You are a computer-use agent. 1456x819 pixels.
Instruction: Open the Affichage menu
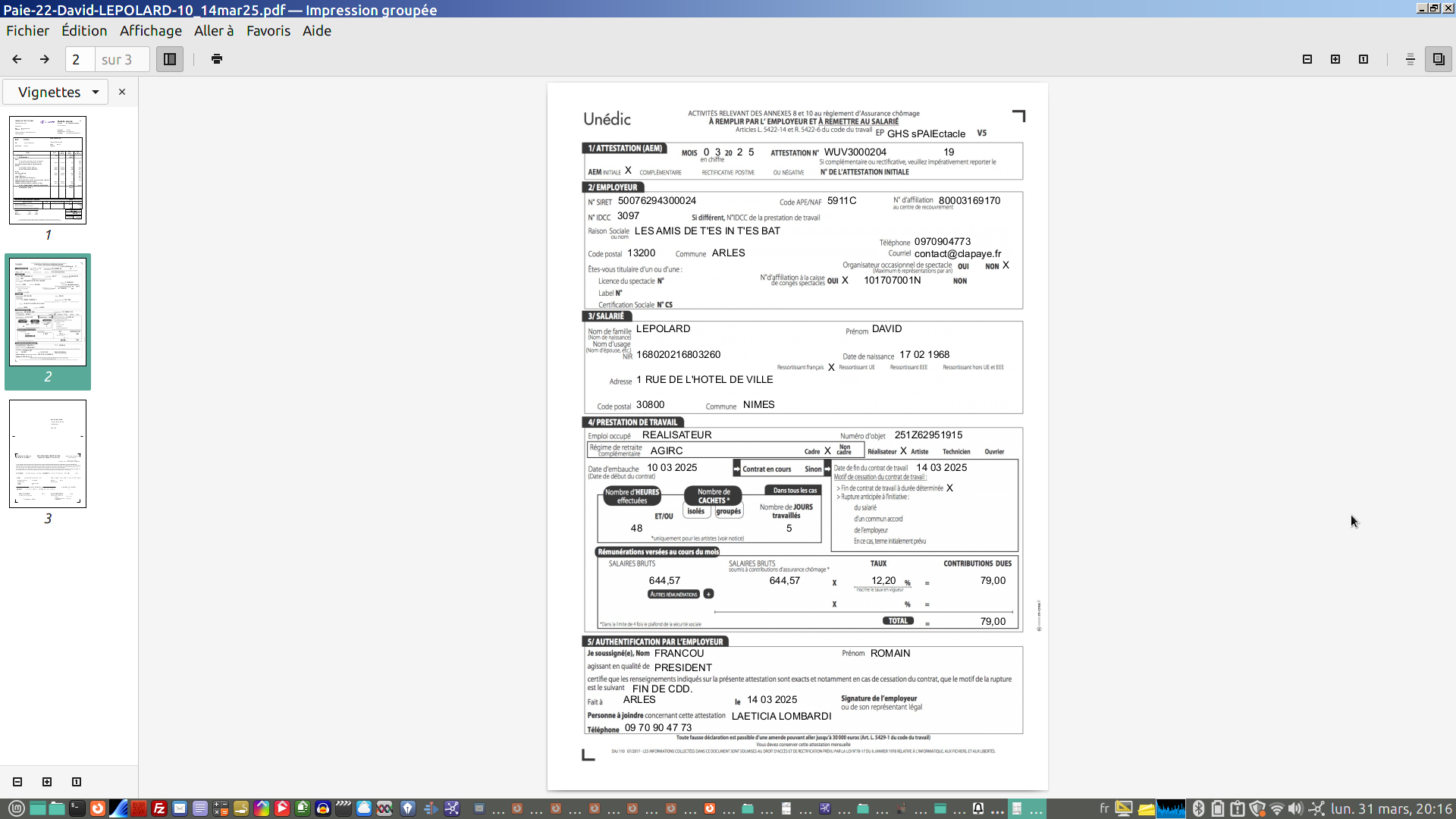click(x=151, y=31)
